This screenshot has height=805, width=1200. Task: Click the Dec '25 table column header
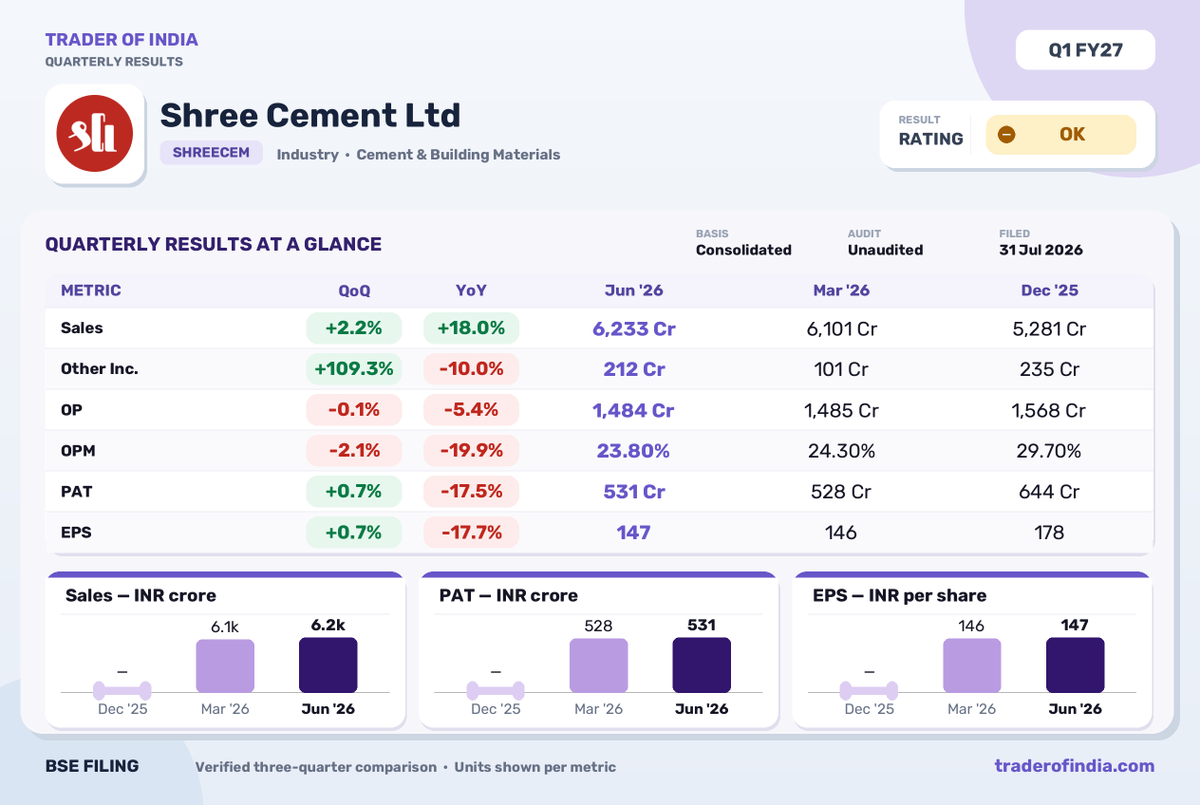[1049, 291]
